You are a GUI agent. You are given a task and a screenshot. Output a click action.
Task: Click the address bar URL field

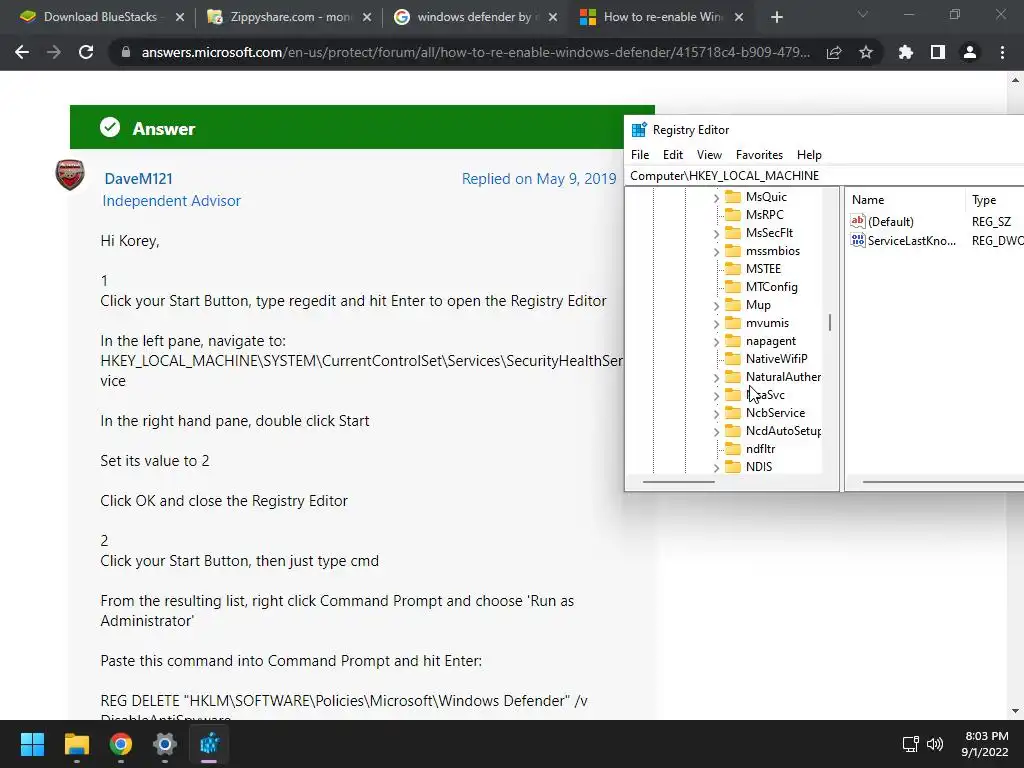coord(475,52)
